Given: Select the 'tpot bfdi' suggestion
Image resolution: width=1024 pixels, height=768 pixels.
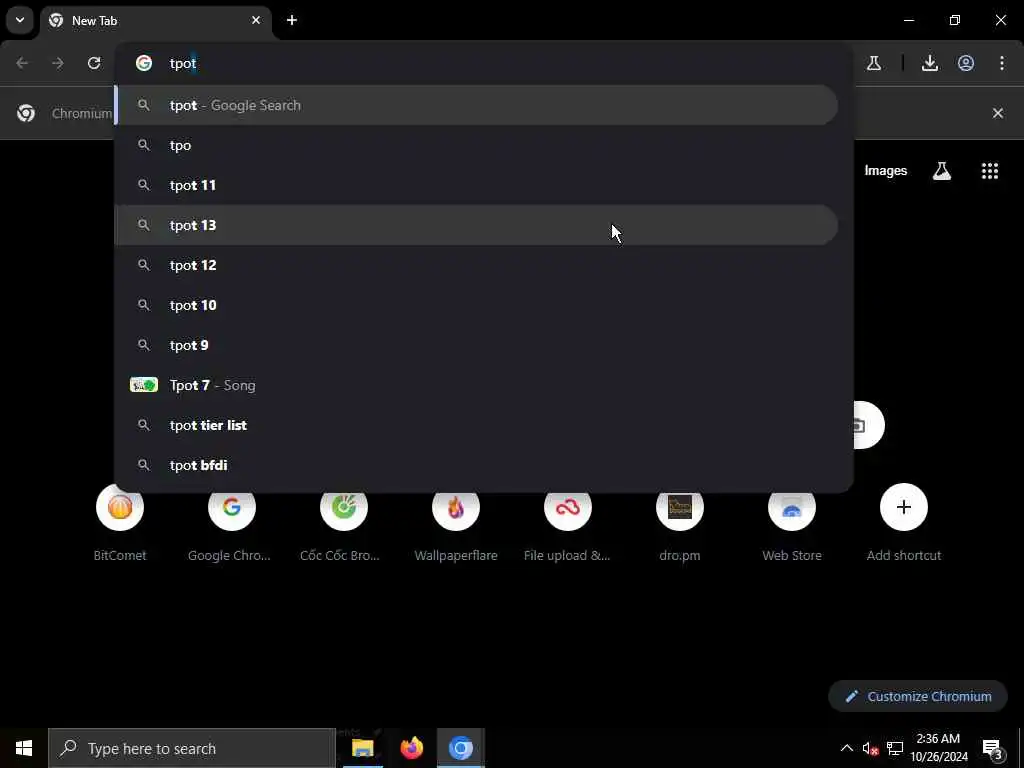Looking at the screenshot, I should click(476, 465).
